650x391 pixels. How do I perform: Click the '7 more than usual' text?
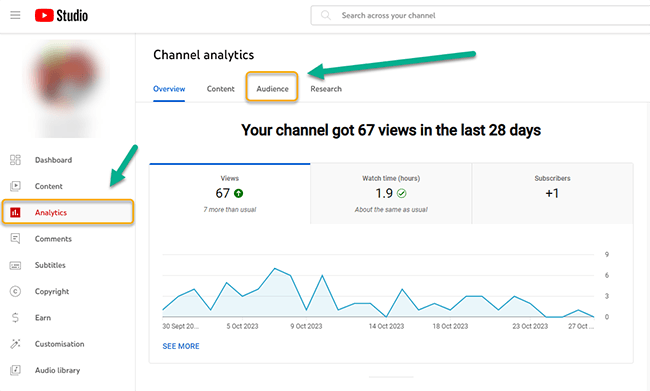(230, 210)
